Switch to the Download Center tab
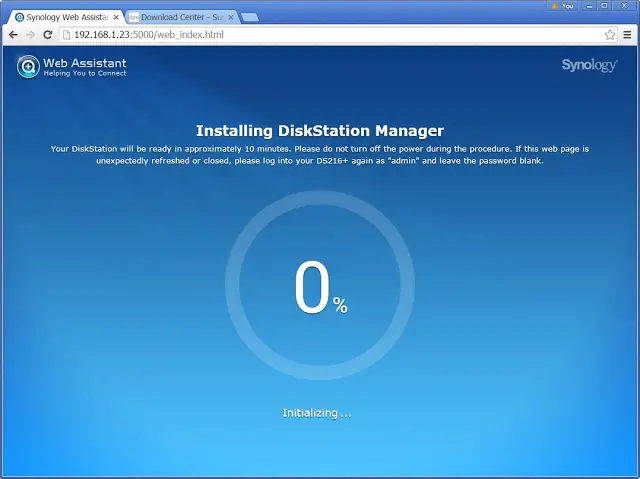 [x=182, y=17]
